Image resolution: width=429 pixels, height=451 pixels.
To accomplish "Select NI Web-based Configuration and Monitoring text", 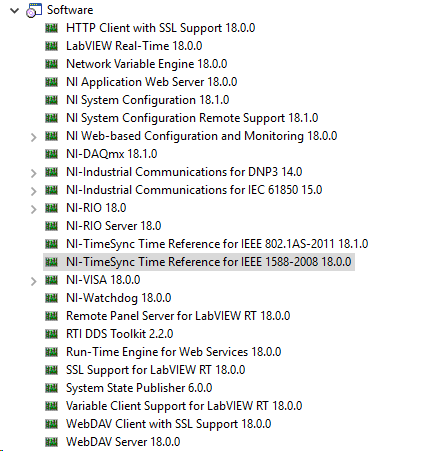I will click(x=202, y=136).
